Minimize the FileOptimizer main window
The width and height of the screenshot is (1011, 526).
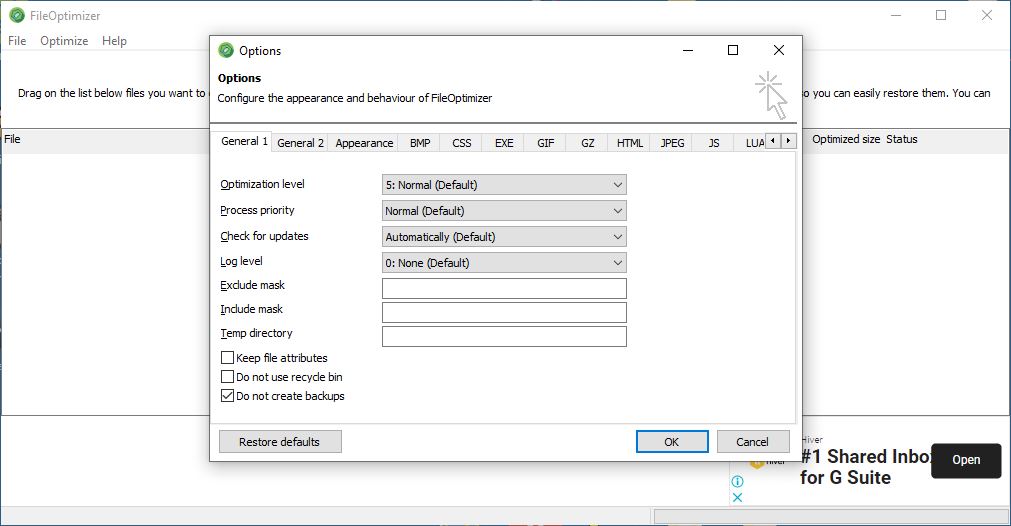[896, 15]
